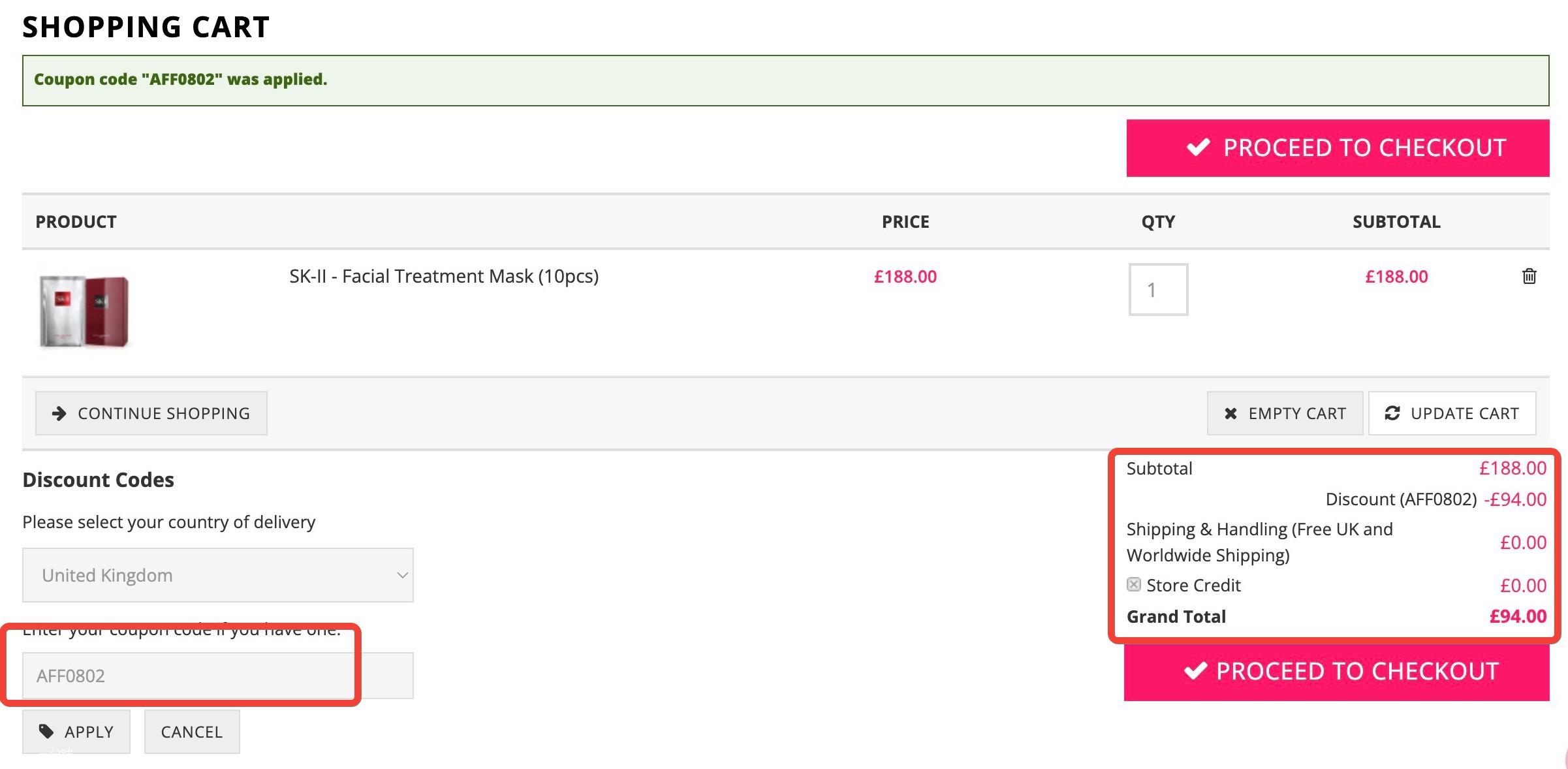Click the SUBTOTAL column header

(x=1396, y=222)
